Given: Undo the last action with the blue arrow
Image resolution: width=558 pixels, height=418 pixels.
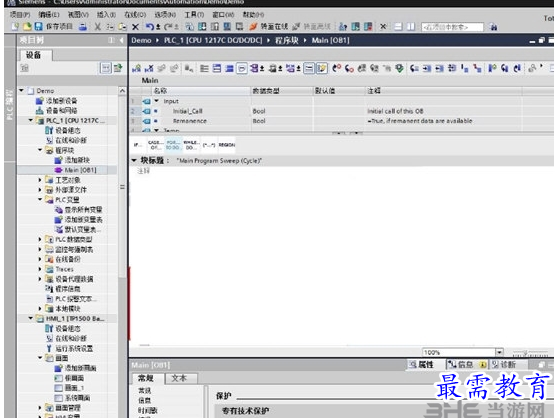Looking at the screenshot, I should [x=150, y=27].
